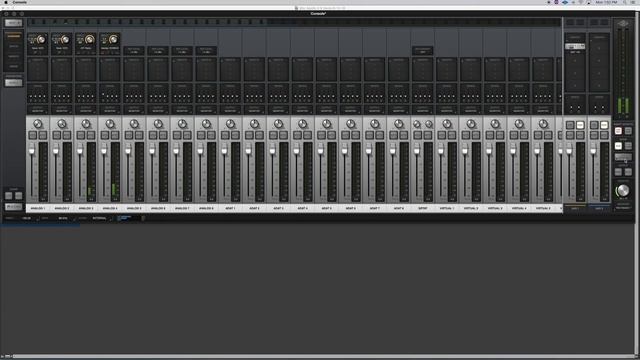Turn the pan knob on ANALOG 1
640x360 pixels.
pos(38,124)
